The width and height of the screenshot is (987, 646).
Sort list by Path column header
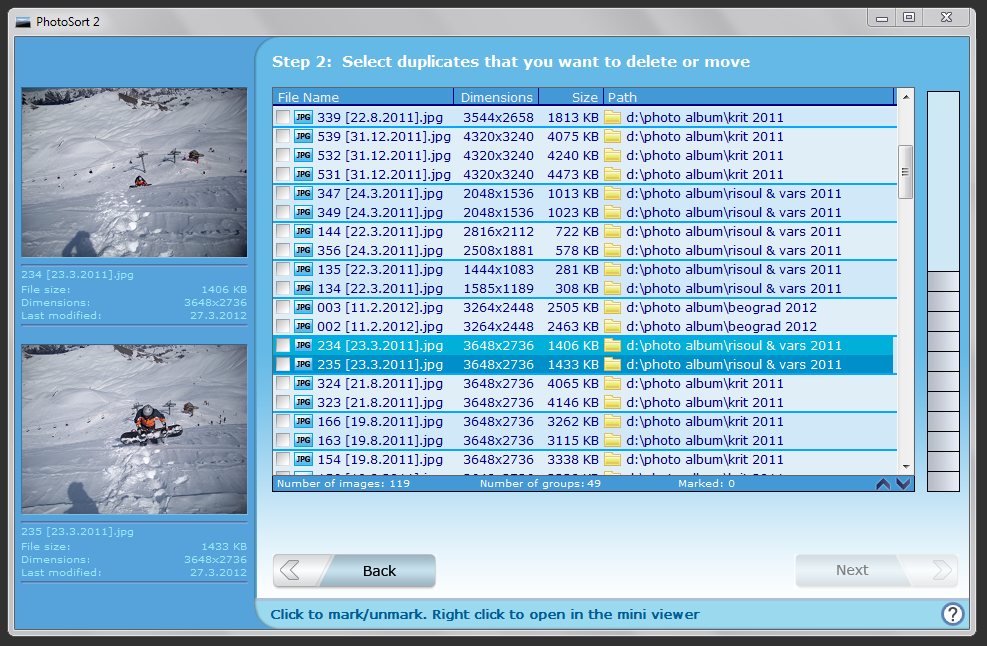click(748, 97)
